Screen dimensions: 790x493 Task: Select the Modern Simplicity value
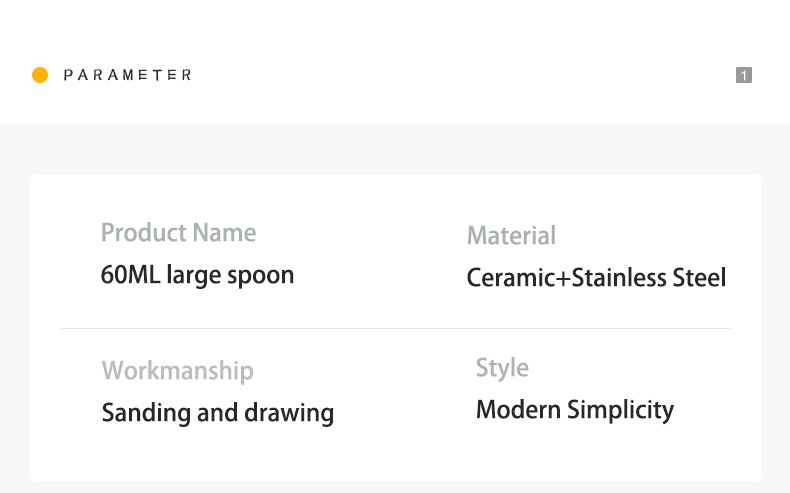click(574, 410)
